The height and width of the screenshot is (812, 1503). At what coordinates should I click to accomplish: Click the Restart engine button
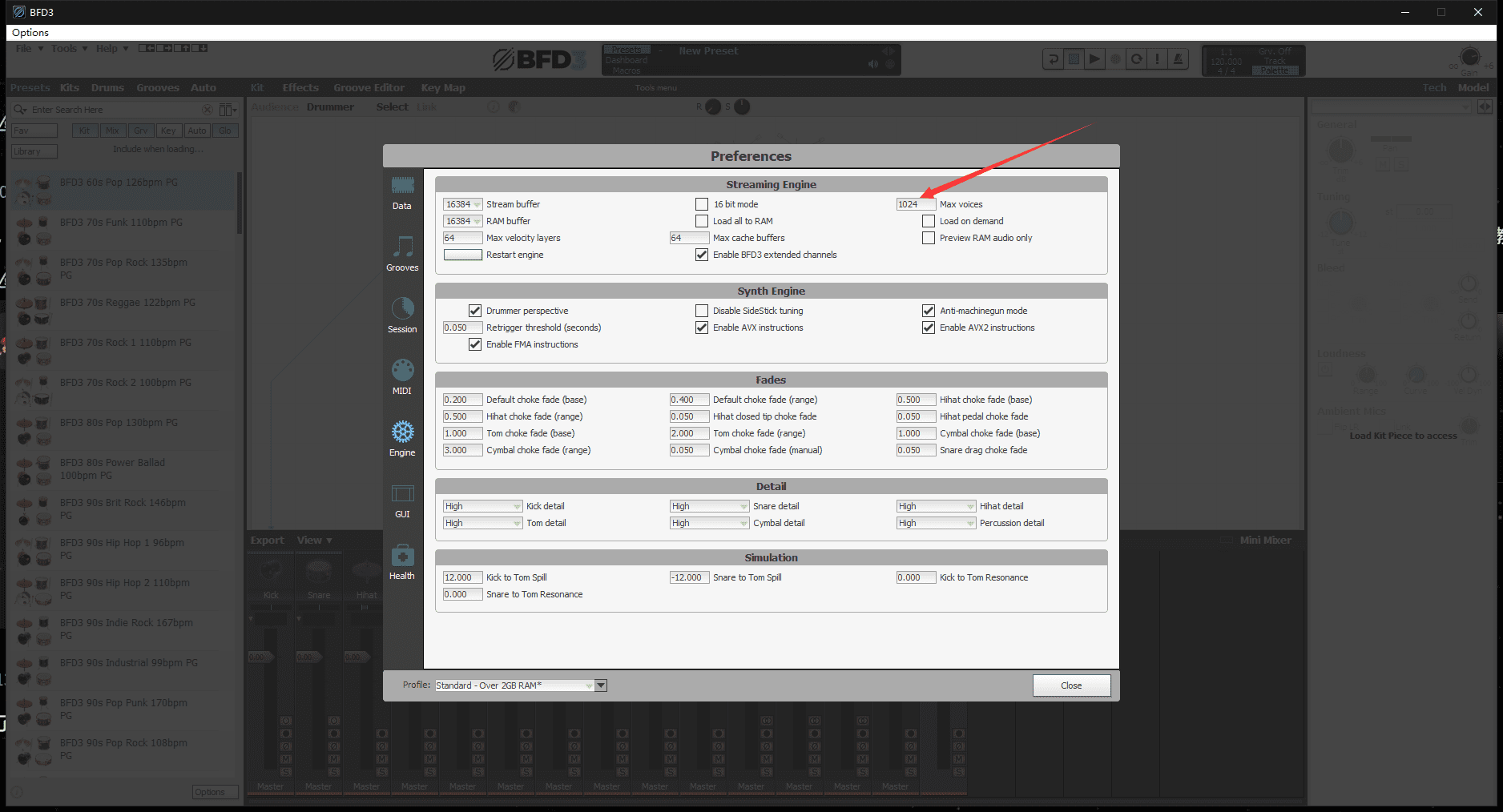[x=463, y=255]
